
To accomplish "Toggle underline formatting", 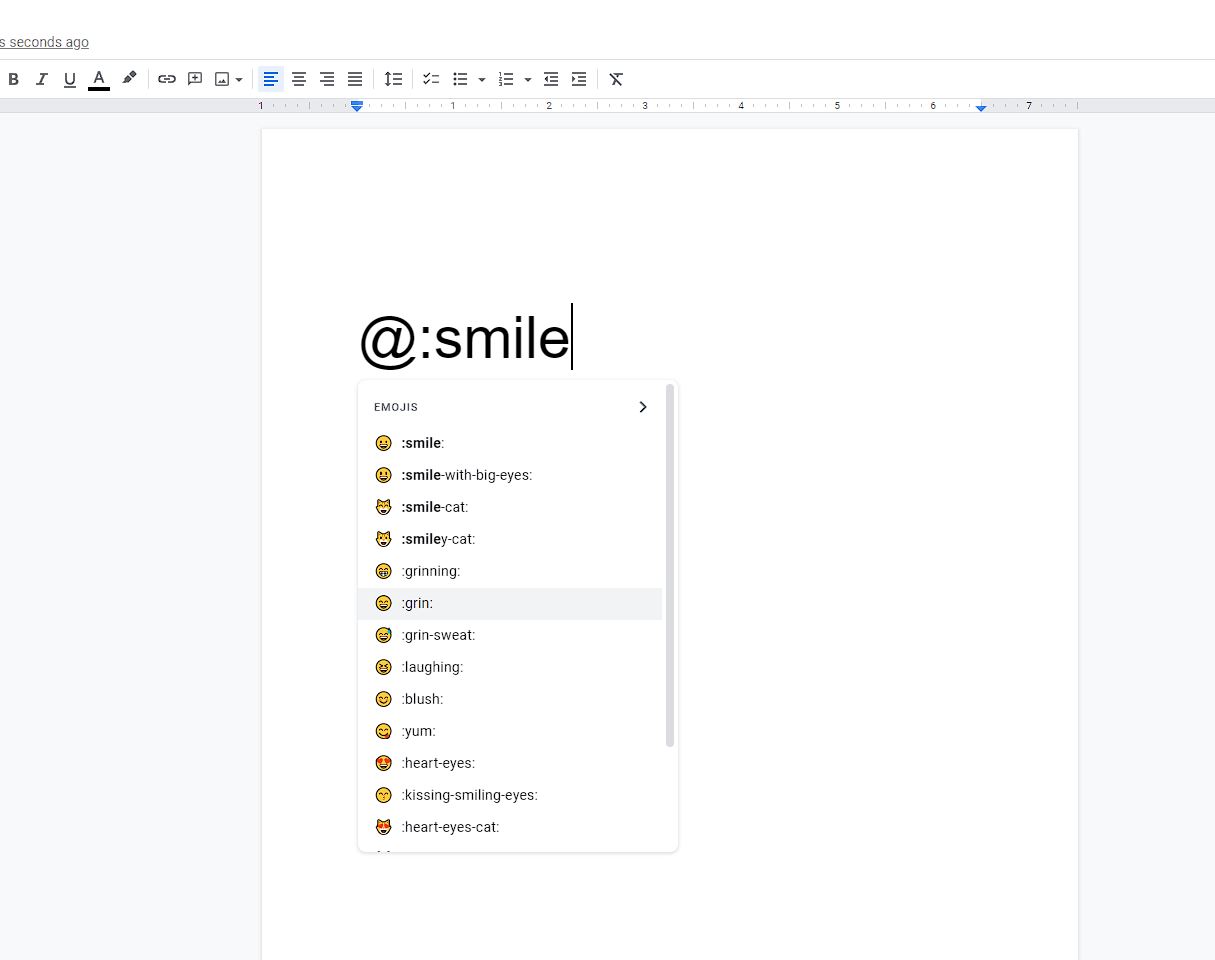I will coord(70,79).
